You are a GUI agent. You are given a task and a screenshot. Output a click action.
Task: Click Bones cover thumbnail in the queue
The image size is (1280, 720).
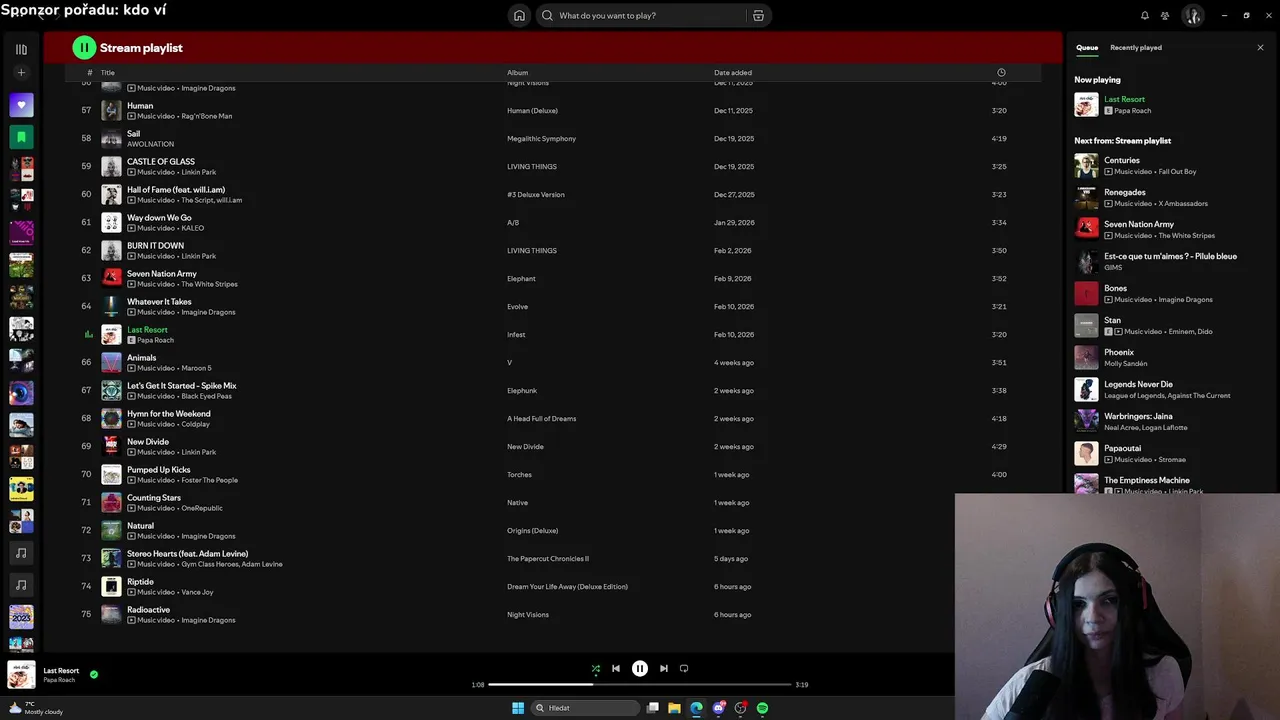1086,293
